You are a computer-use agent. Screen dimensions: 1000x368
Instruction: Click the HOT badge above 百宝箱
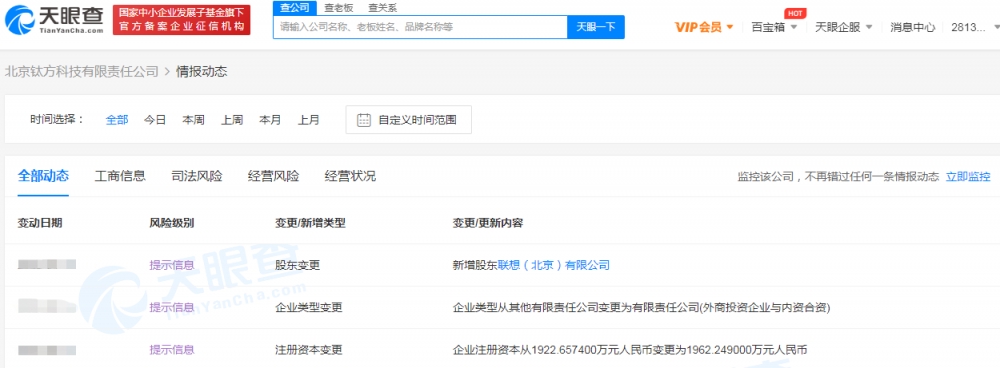point(795,13)
